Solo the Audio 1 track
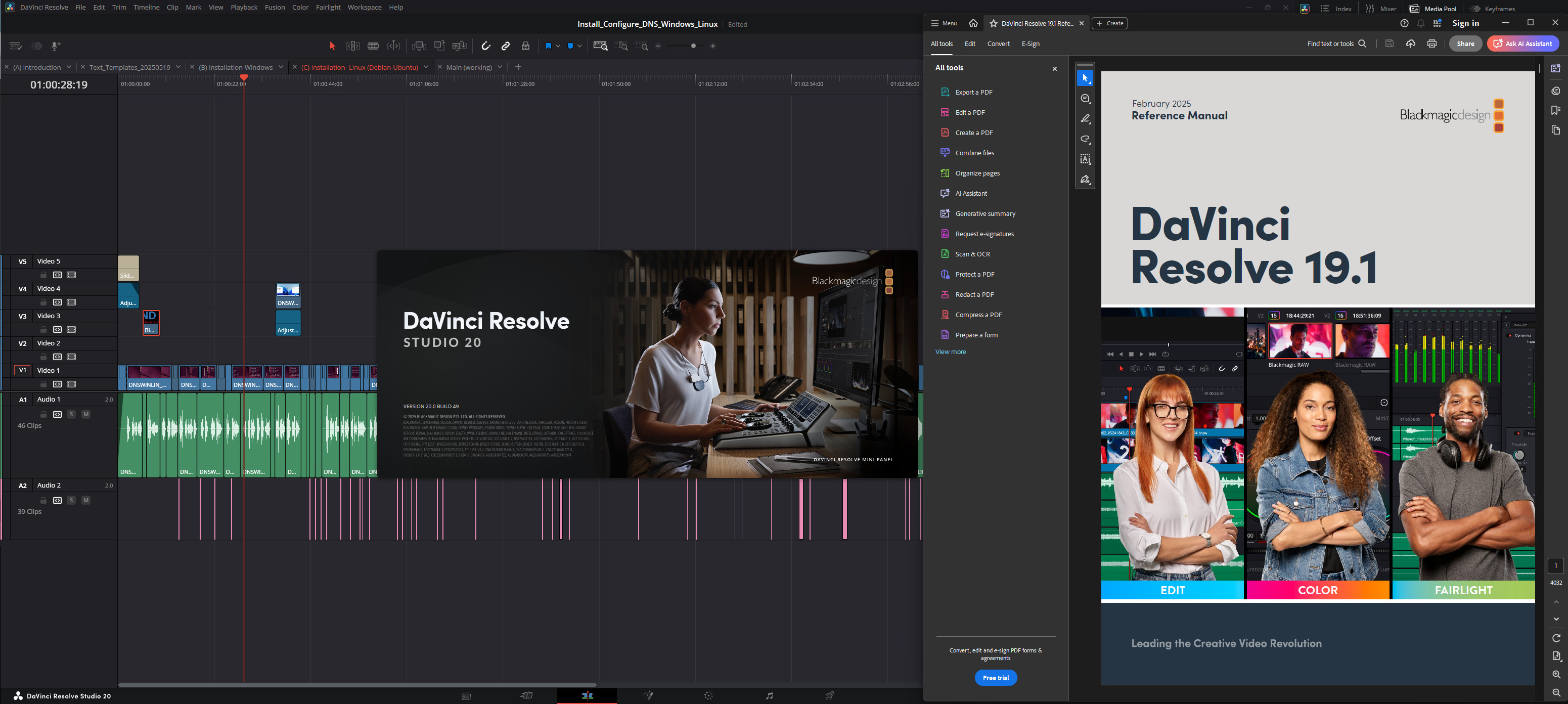The image size is (1568, 704). tap(71, 414)
